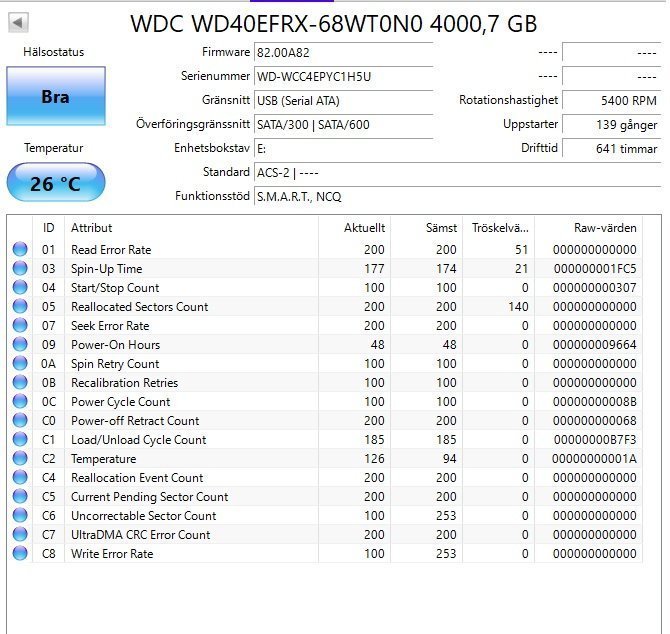Click raw value 000000009664

[594, 345]
